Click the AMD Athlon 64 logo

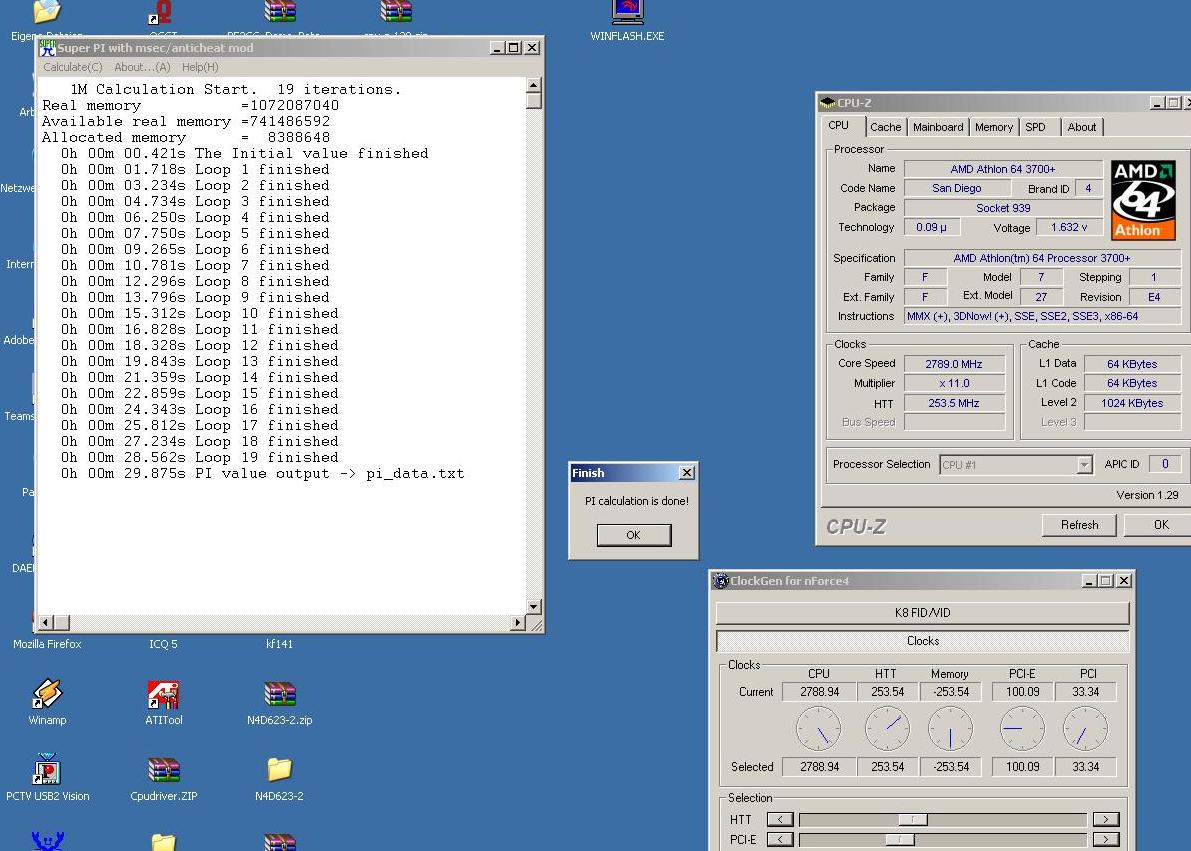coord(1143,200)
